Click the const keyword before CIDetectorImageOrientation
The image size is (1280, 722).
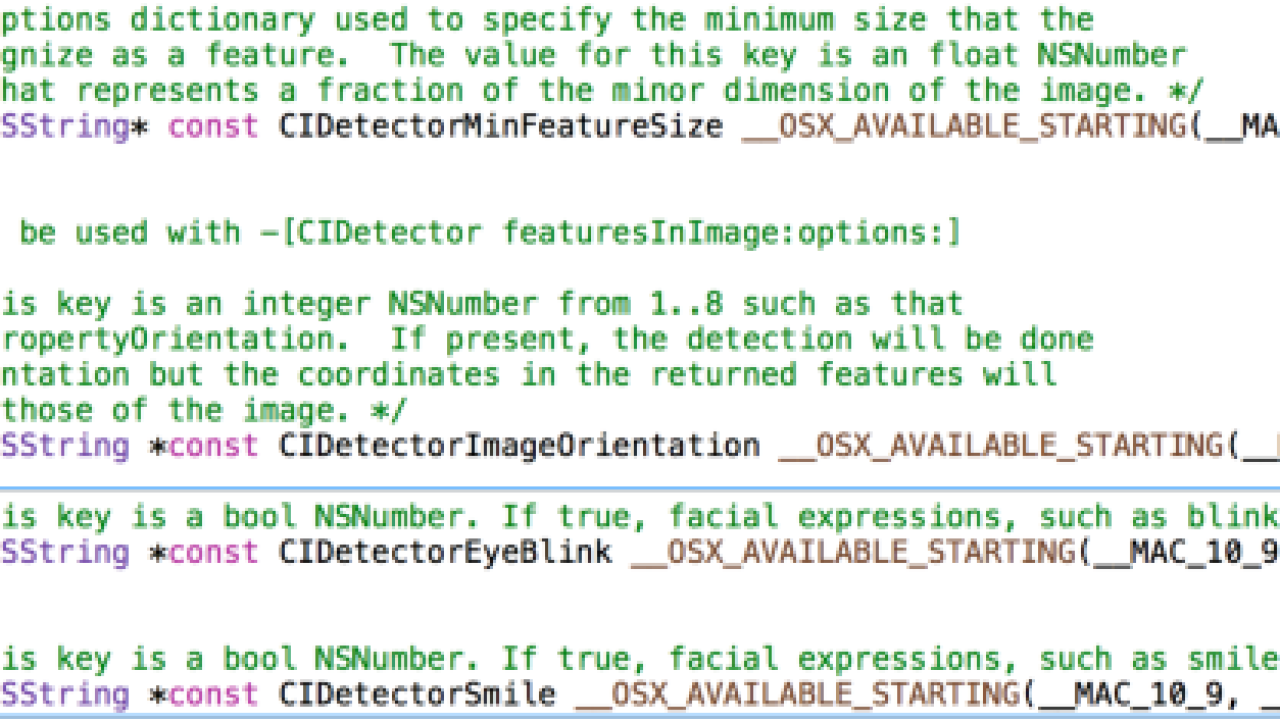(x=212, y=445)
